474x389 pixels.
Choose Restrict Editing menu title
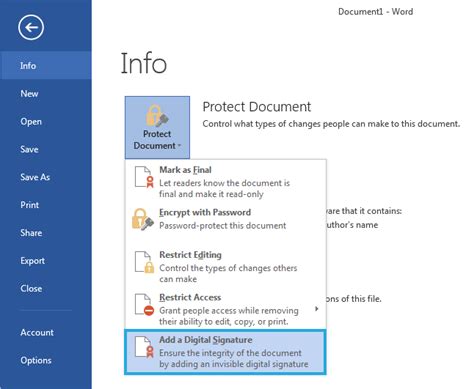pyautogui.click(x=190, y=255)
